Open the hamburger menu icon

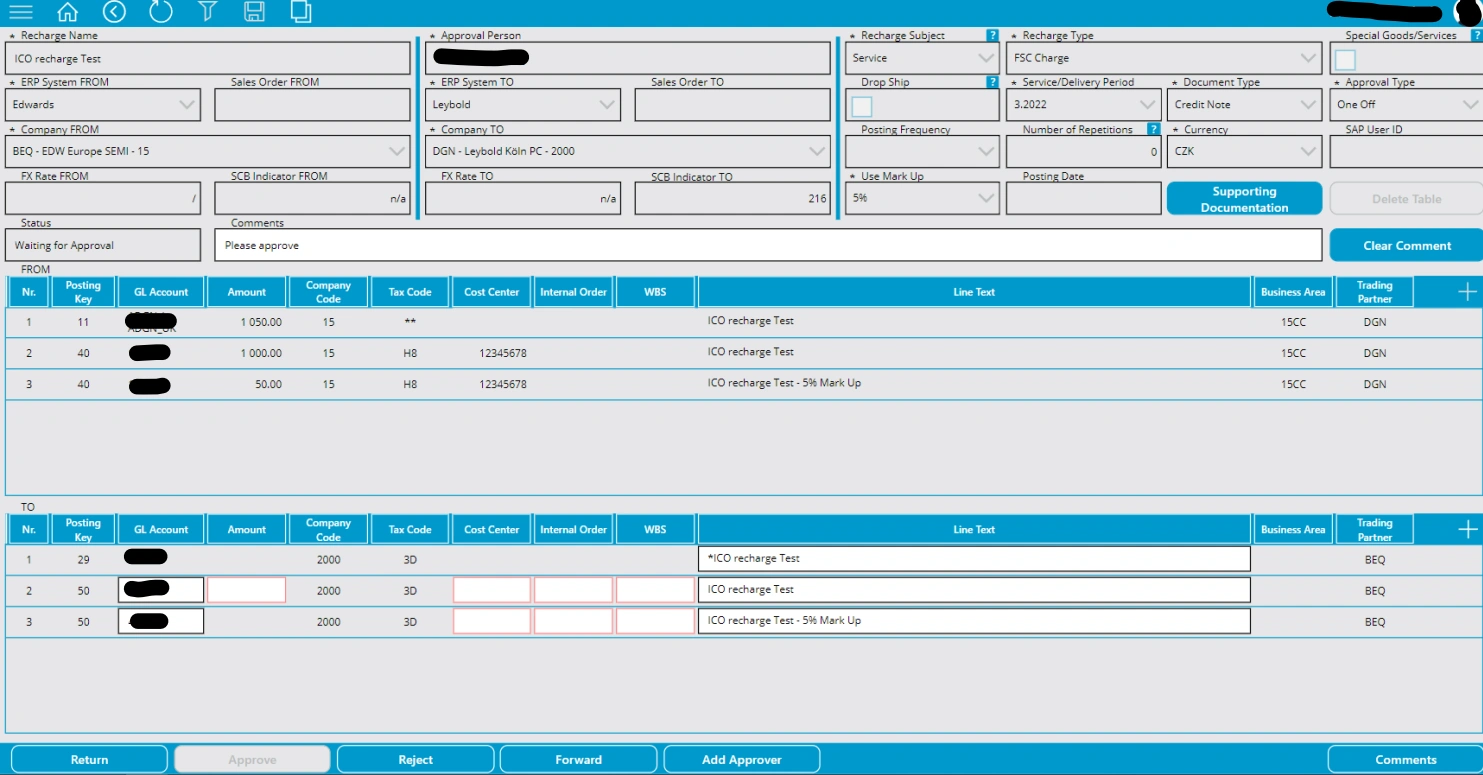point(20,12)
